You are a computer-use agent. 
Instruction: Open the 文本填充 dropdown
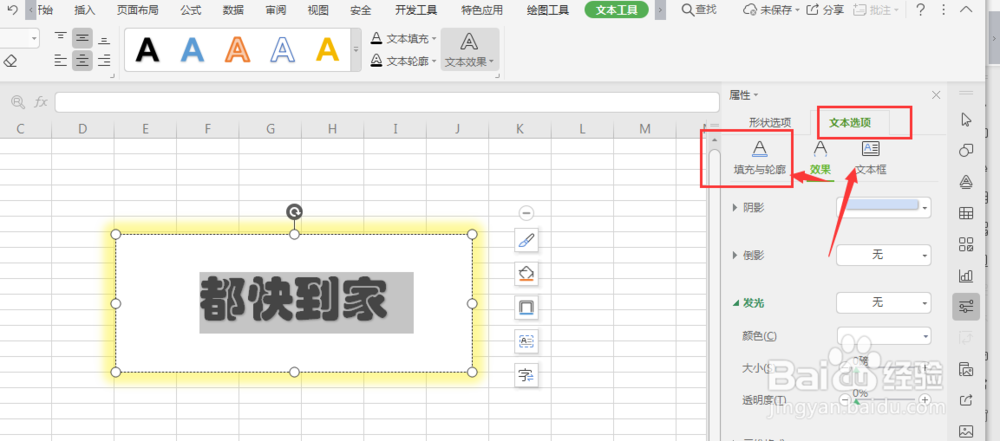[404, 38]
